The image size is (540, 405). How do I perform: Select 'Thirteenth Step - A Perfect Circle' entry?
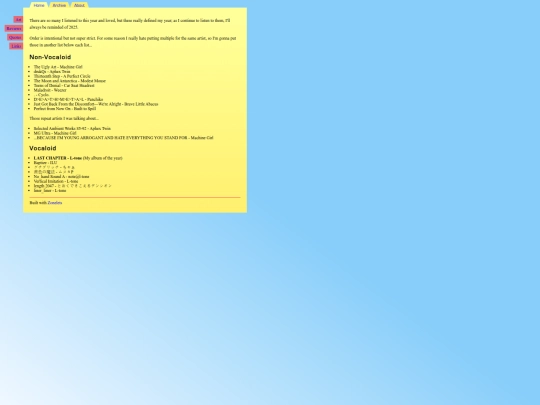point(62,76)
